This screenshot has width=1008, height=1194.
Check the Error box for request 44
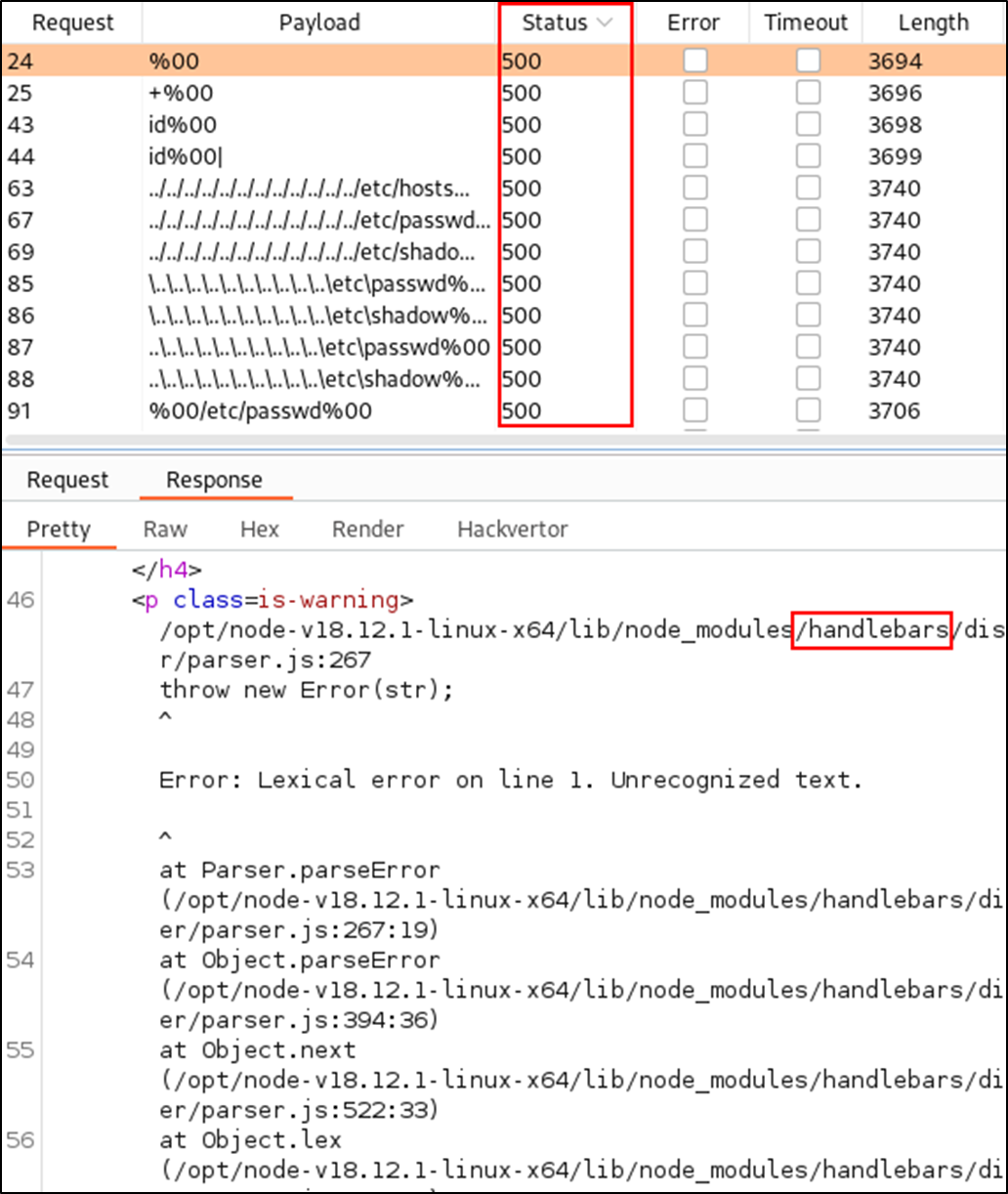pyautogui.click(x=695, y=156)
